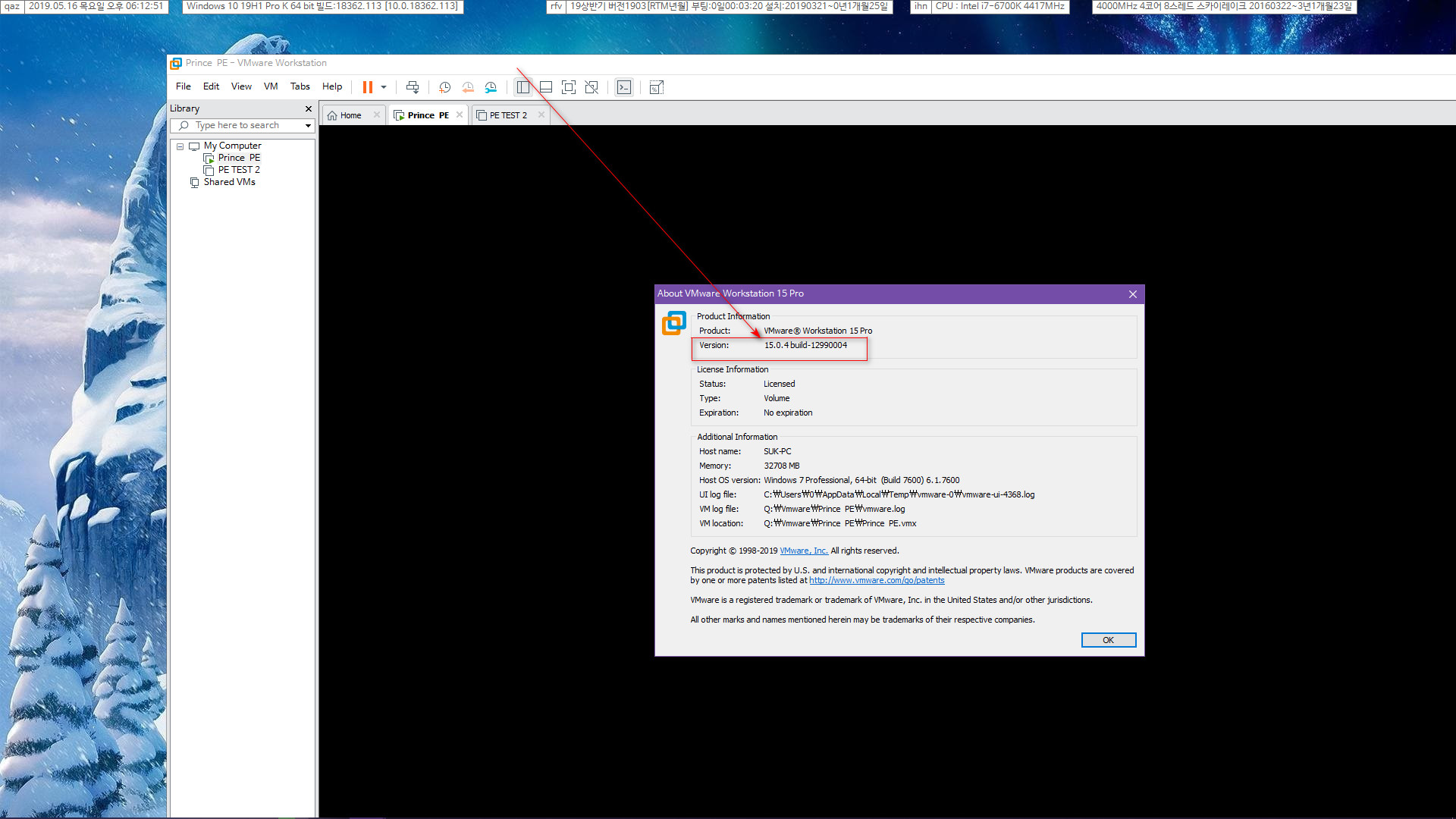This screenshot has width=1456, height=819.
Task: Click OK in the About dialog
Action: 1108,640
